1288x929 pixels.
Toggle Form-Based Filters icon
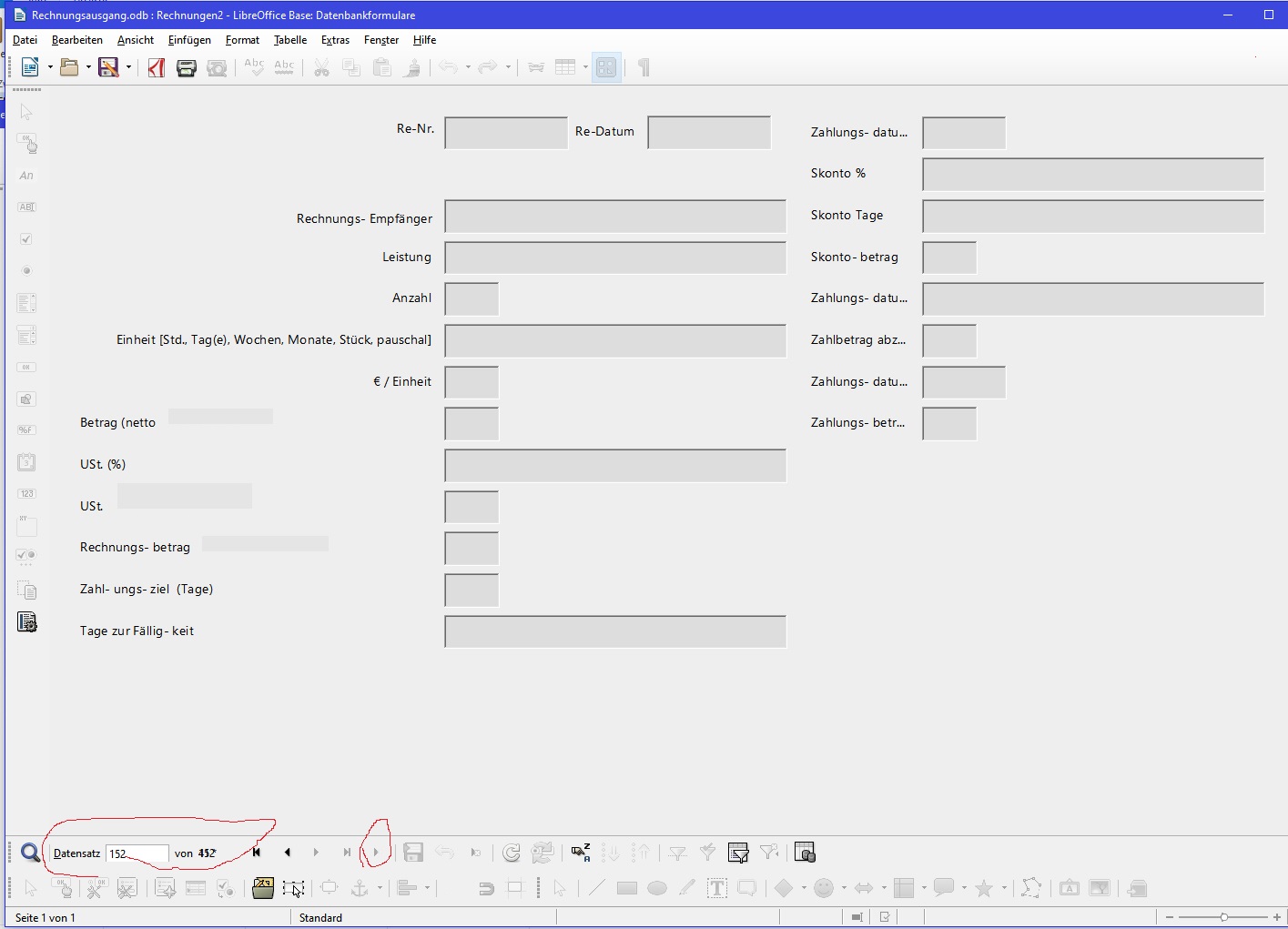click(738, 853)
